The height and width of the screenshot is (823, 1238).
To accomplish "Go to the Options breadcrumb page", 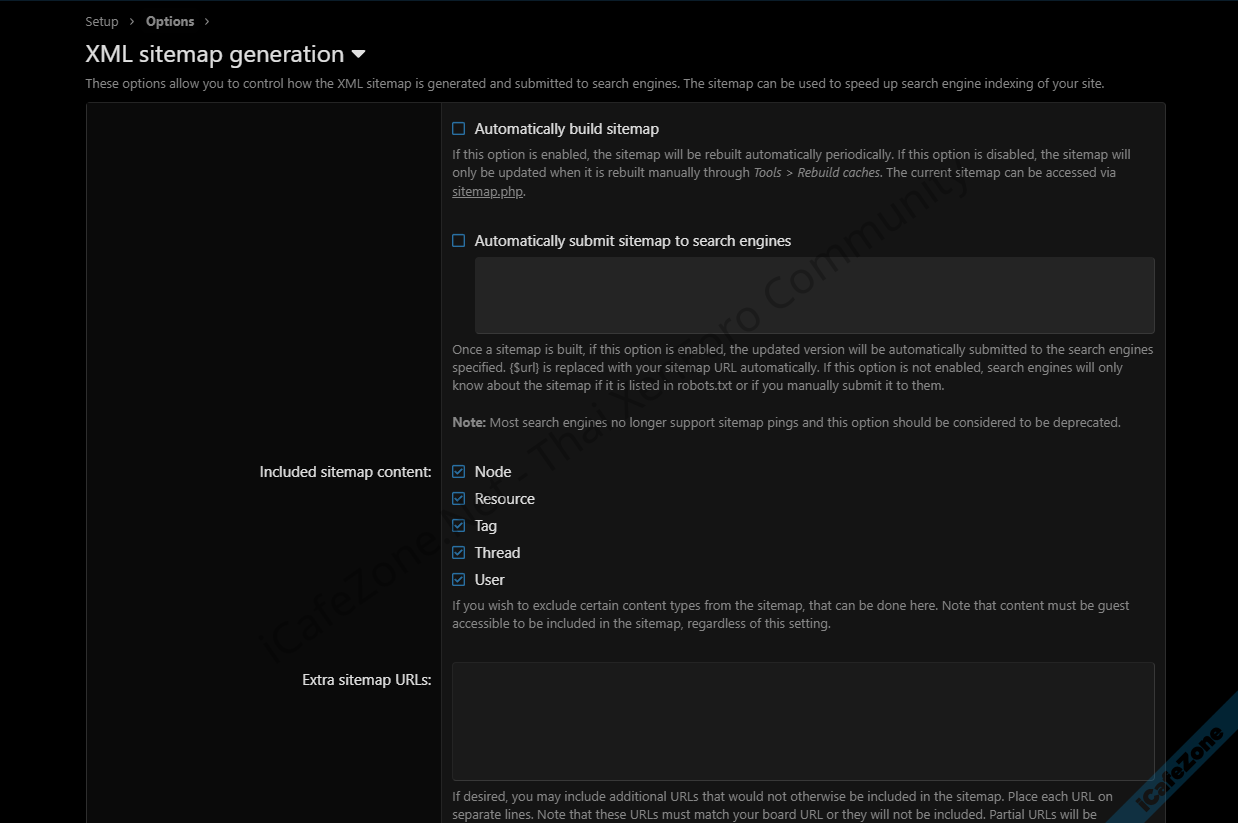I will click(170, 21).
